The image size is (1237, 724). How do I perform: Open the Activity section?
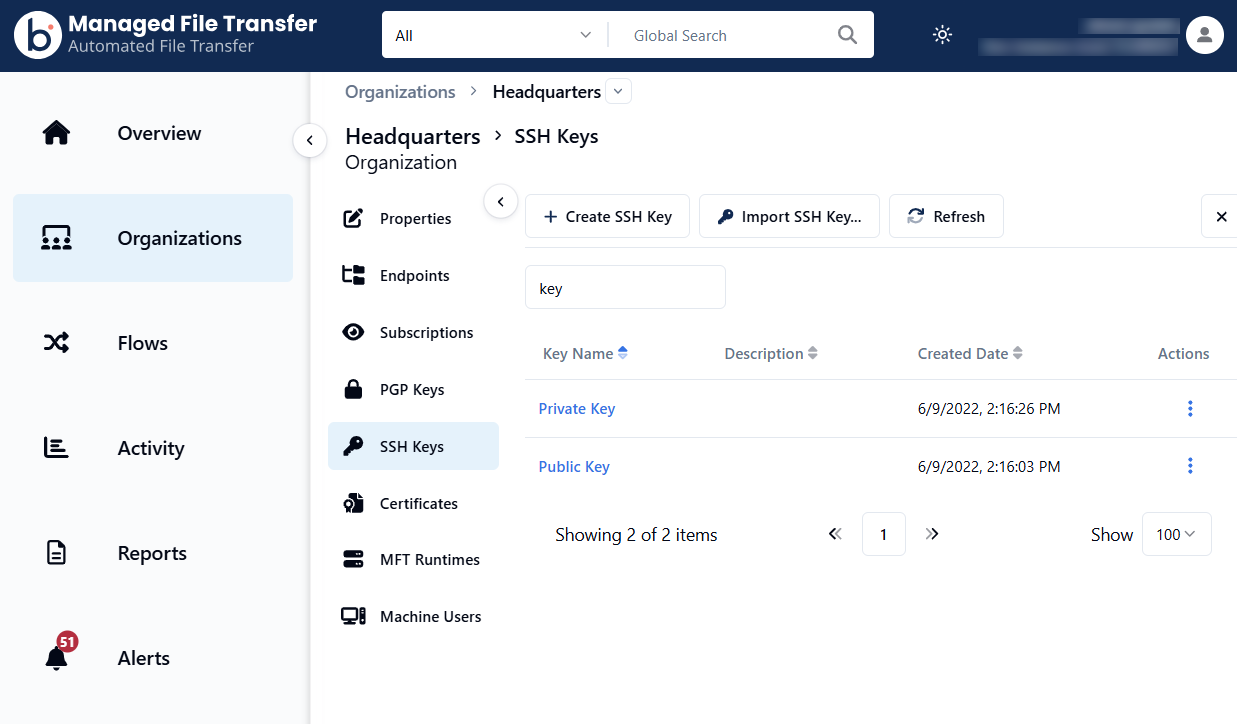coord(153,448)
